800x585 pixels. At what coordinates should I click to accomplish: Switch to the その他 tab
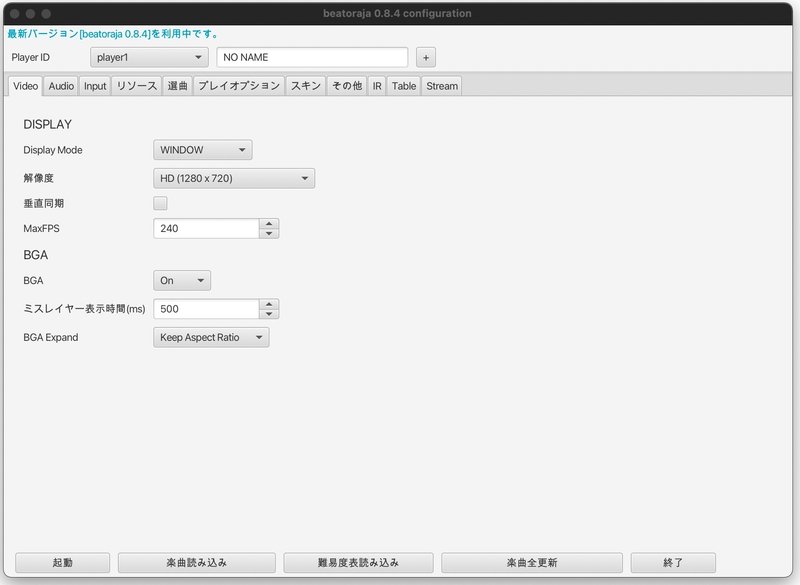347,86
